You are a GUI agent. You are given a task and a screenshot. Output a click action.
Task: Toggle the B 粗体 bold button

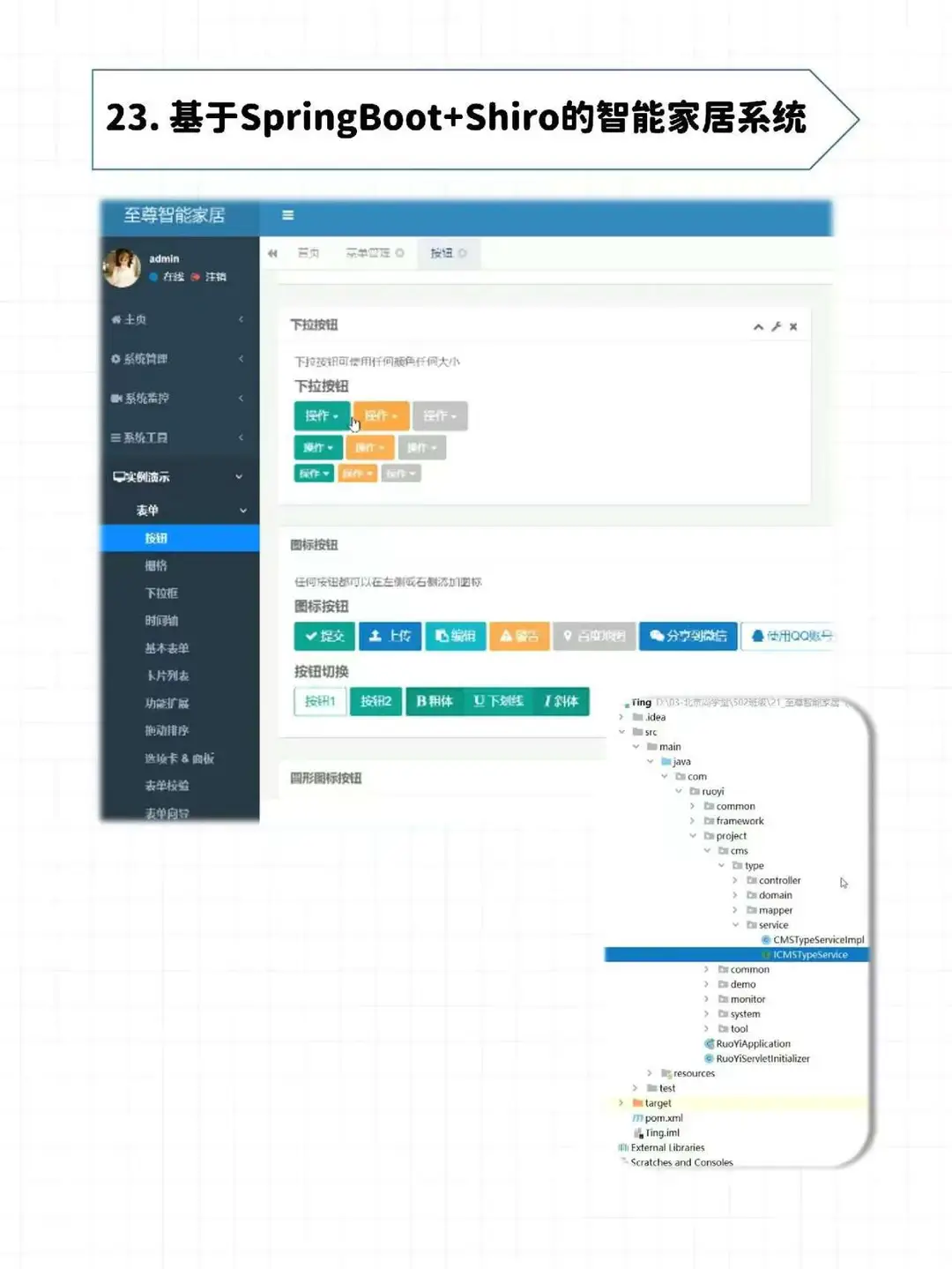tap(433, 701)
